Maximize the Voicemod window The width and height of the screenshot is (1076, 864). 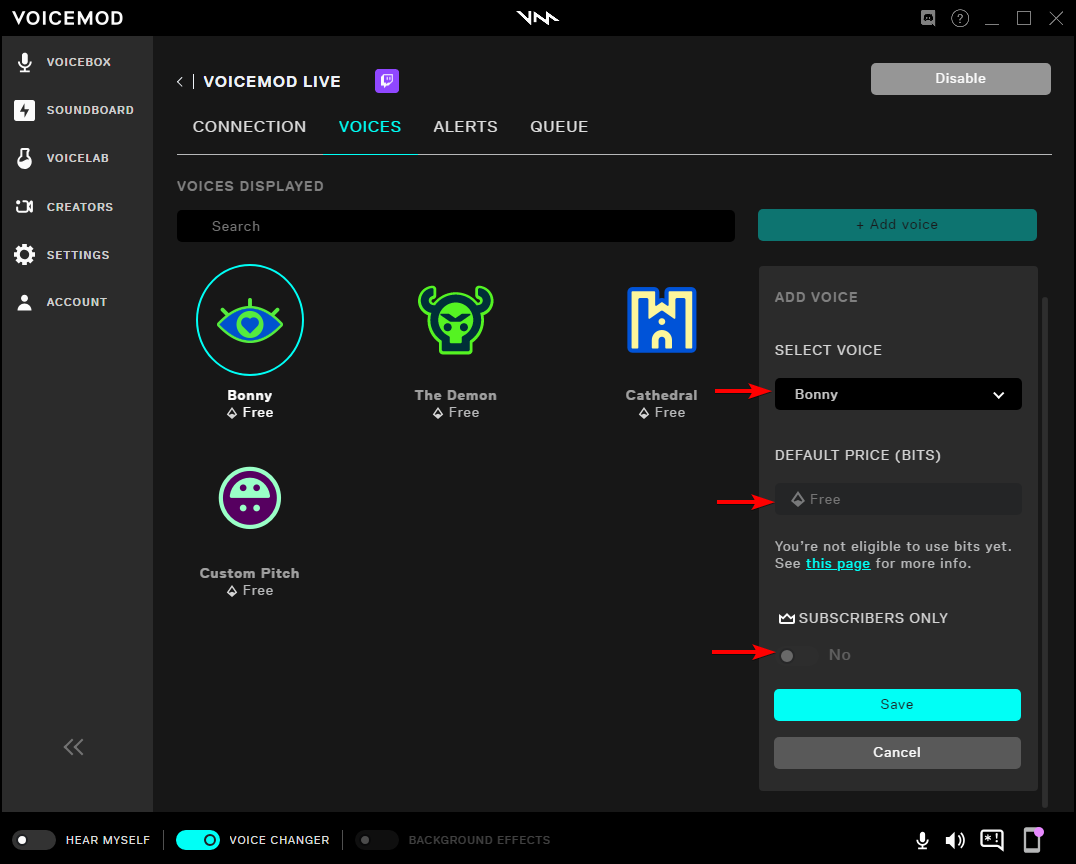pos(1024,18)
